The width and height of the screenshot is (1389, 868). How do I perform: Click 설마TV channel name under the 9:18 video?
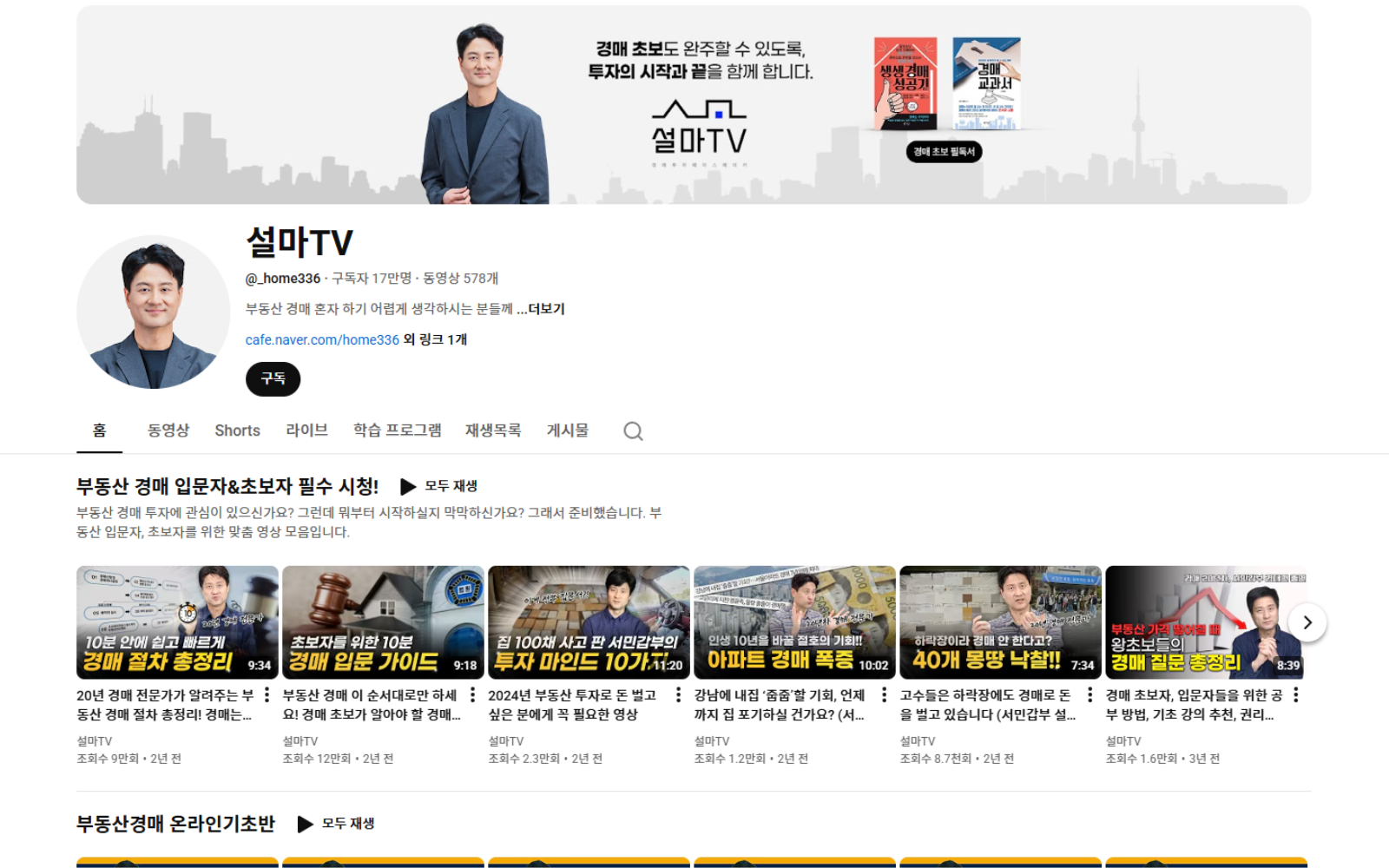[300, 741]
